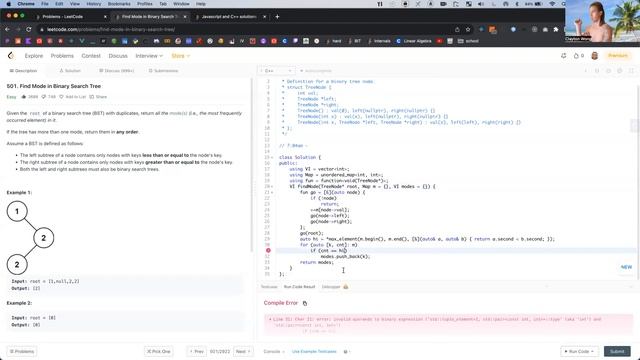Open the Chrome Bookmarks menu
This screenshot has height=360, width=640.
click(x=119, y=4)
